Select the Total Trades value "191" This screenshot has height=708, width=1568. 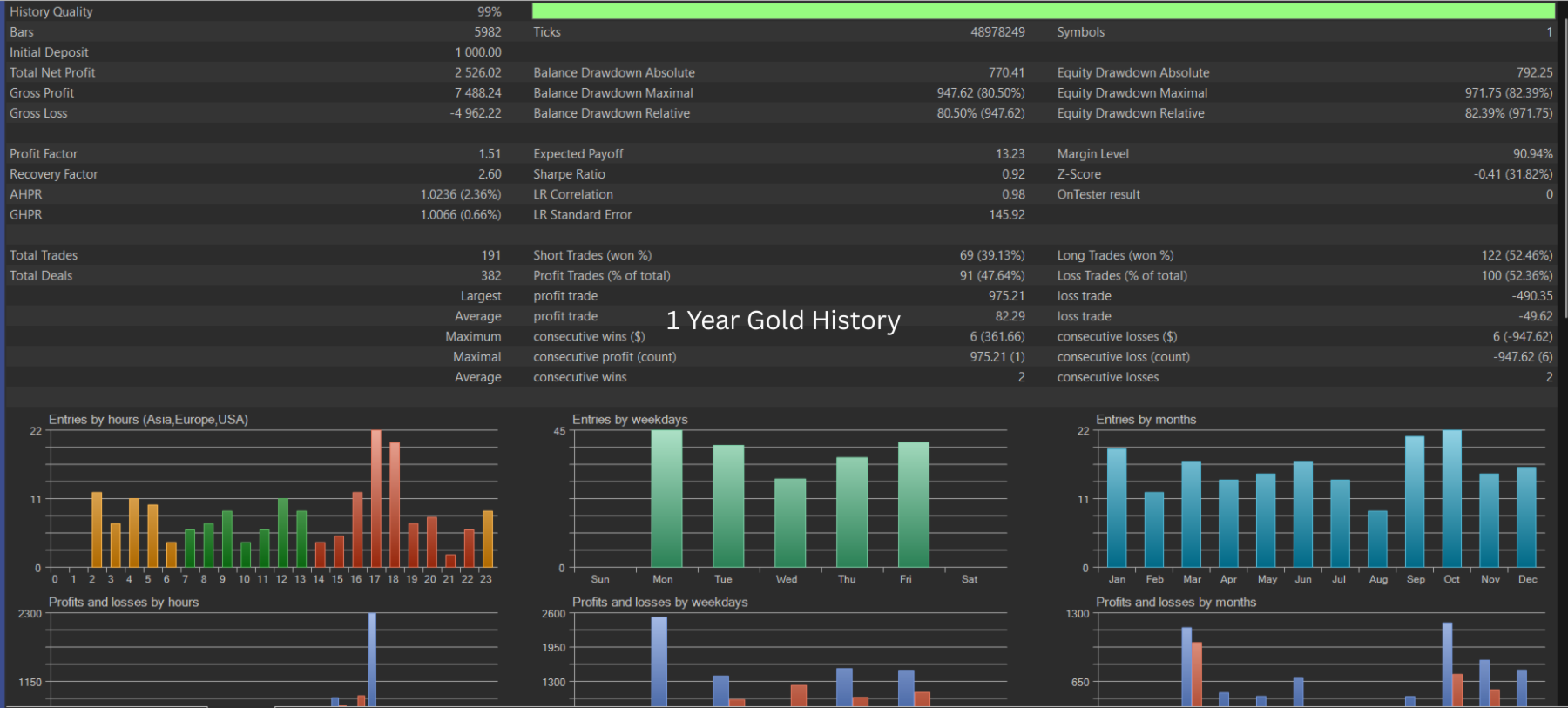coord(491,255)
